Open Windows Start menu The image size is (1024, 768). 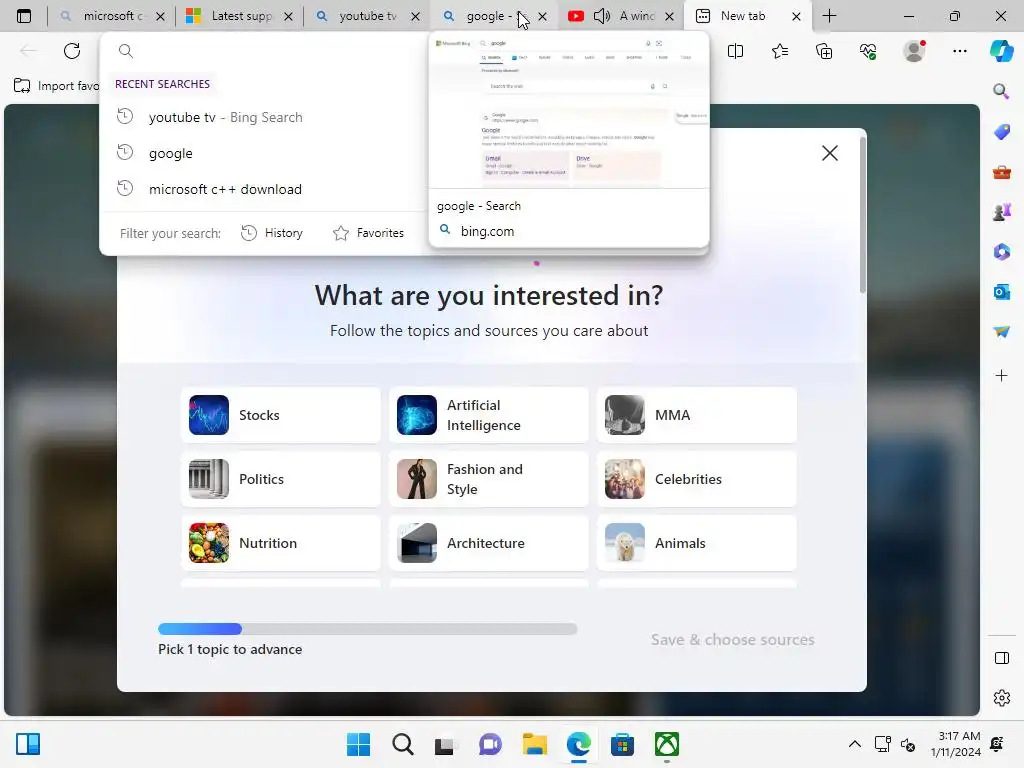pyautogui.click(x=359, y=744)
